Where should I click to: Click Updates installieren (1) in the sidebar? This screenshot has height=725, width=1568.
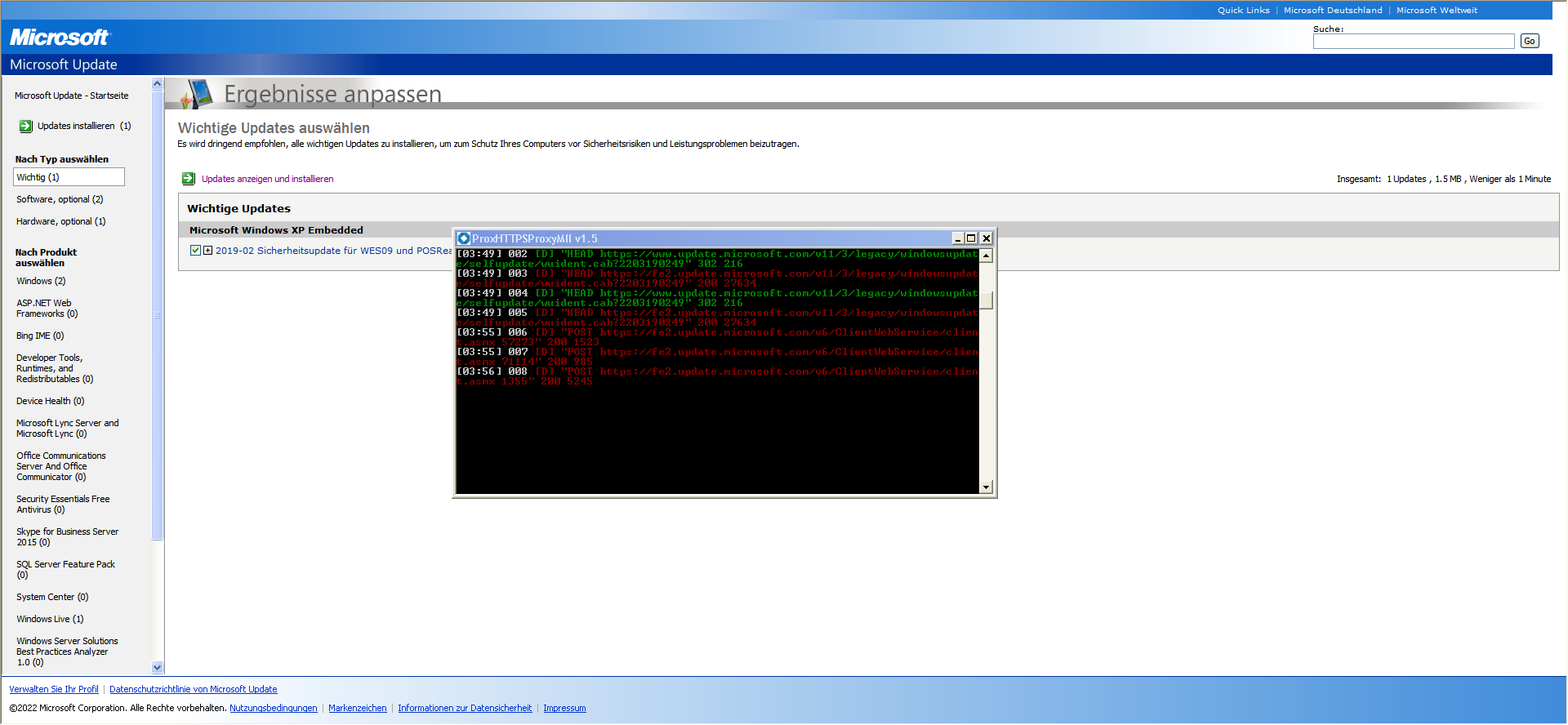[84, 126]
